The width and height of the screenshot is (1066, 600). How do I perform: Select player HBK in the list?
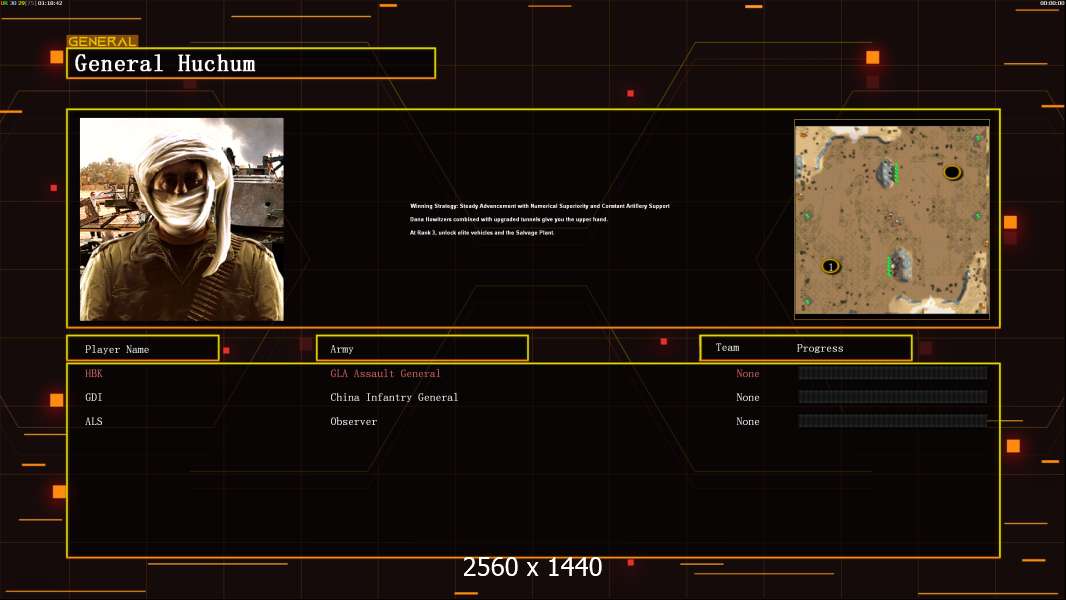pyautogui.click(x=94, y=373)
